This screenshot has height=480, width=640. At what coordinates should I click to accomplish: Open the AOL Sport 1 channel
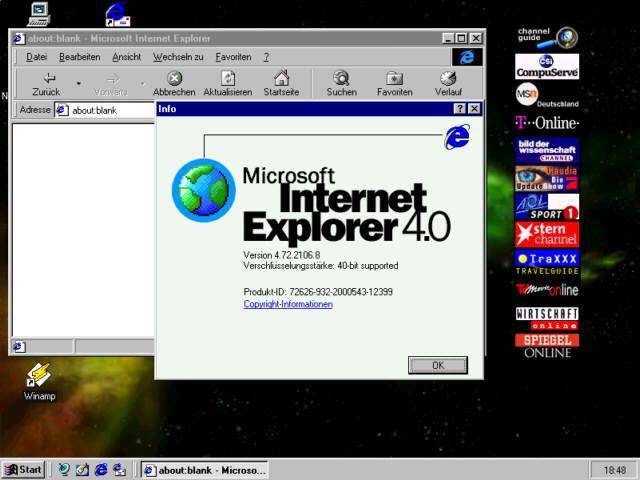[x=547, y=207]
